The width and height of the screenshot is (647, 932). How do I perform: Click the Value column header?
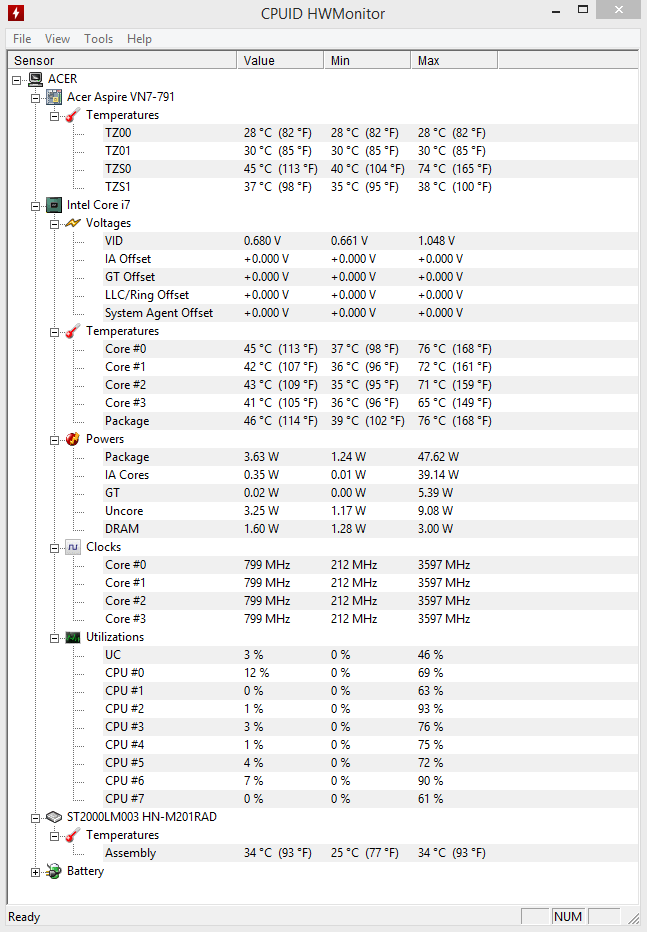280,61
